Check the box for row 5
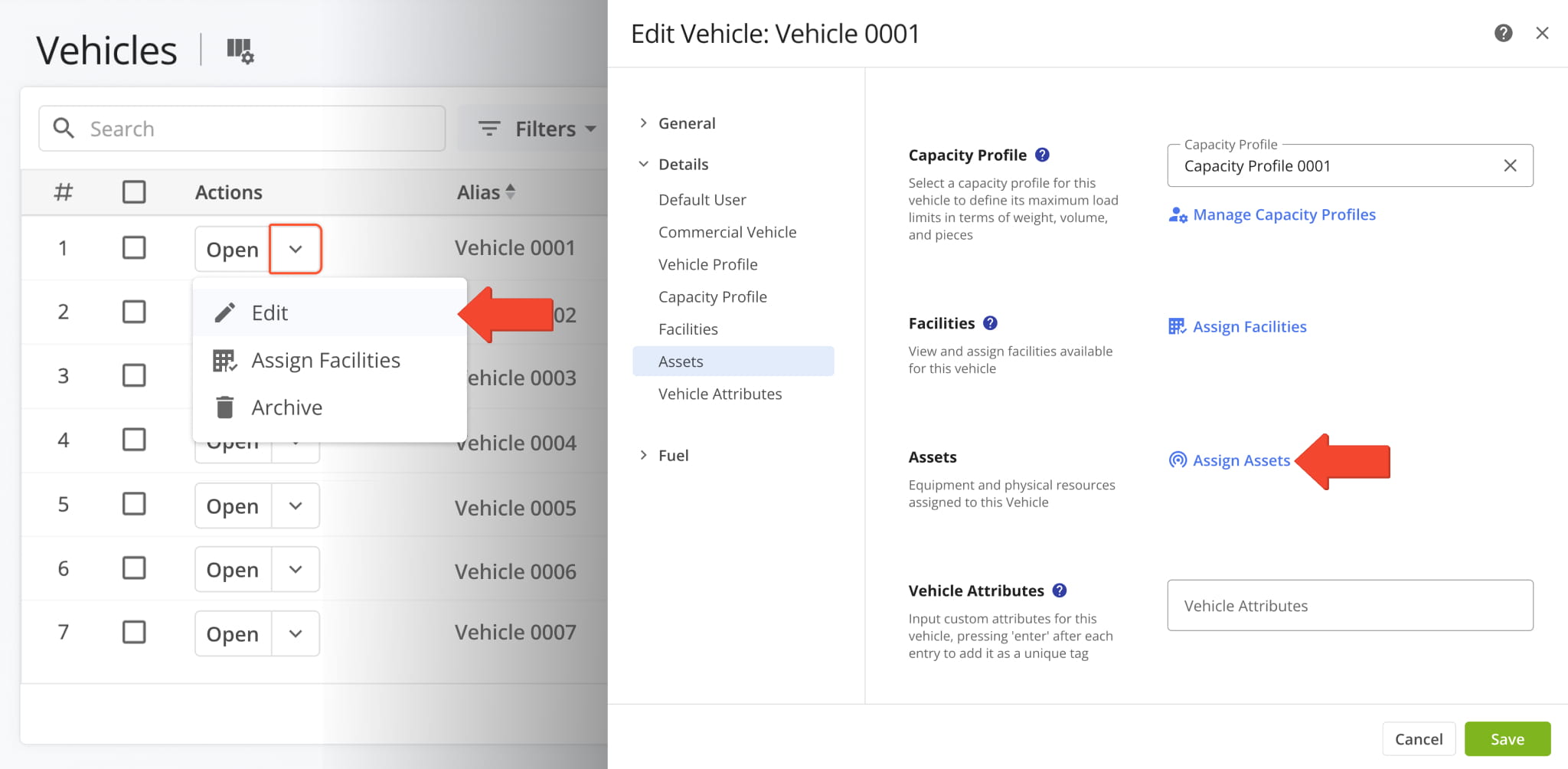The height and width of the screenshot is (769, 1568). point(134,504)
